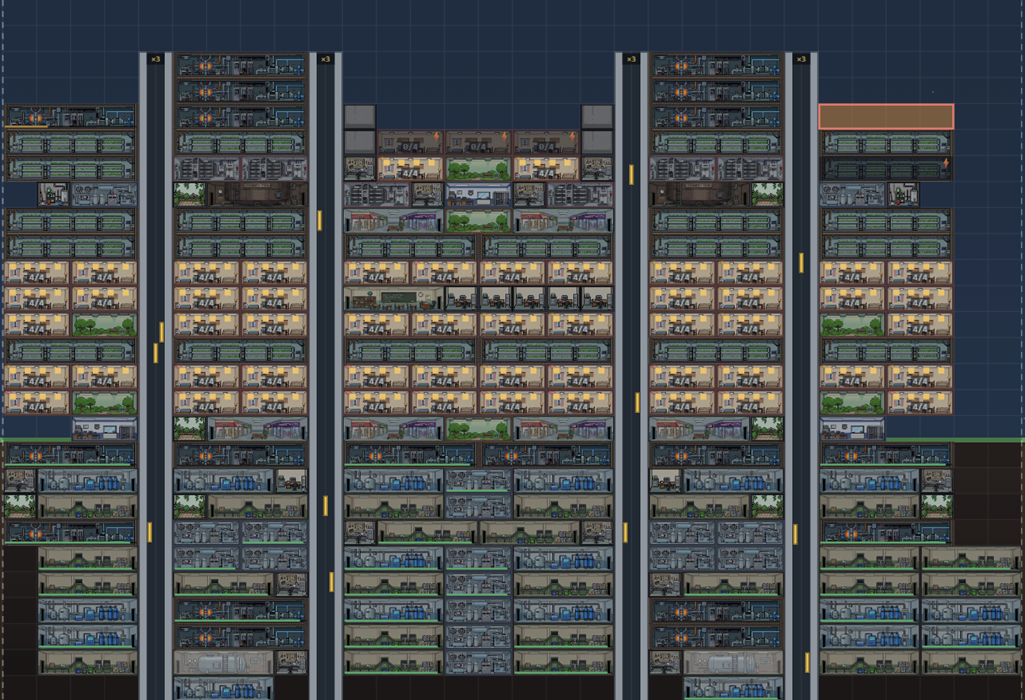The height and width of the screenshot is (700, 1025).
Task: Select upper-left shopping mall in central tower
Action: coord(394,221)
